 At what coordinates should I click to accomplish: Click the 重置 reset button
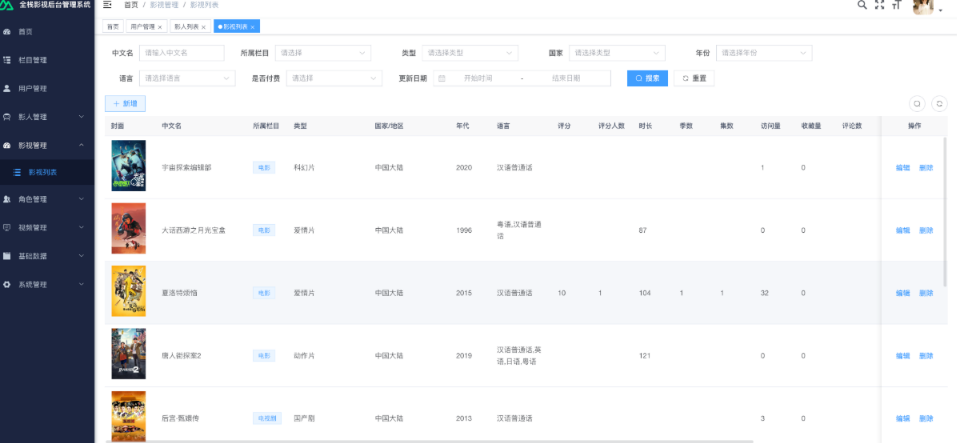(694, 78)
